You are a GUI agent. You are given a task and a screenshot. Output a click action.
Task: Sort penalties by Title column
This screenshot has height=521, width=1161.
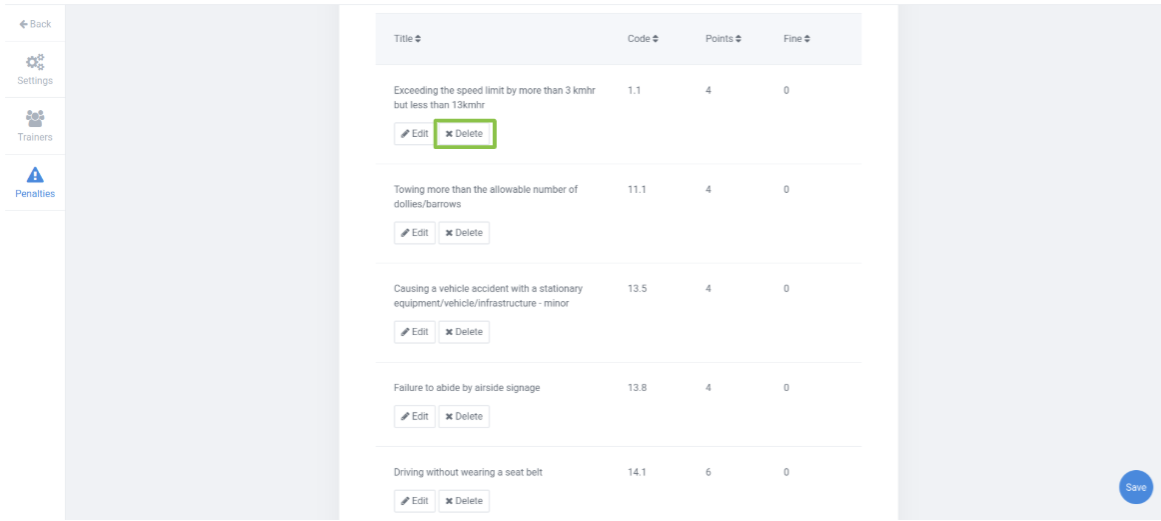pyautogui.click(x=407, y=39)
